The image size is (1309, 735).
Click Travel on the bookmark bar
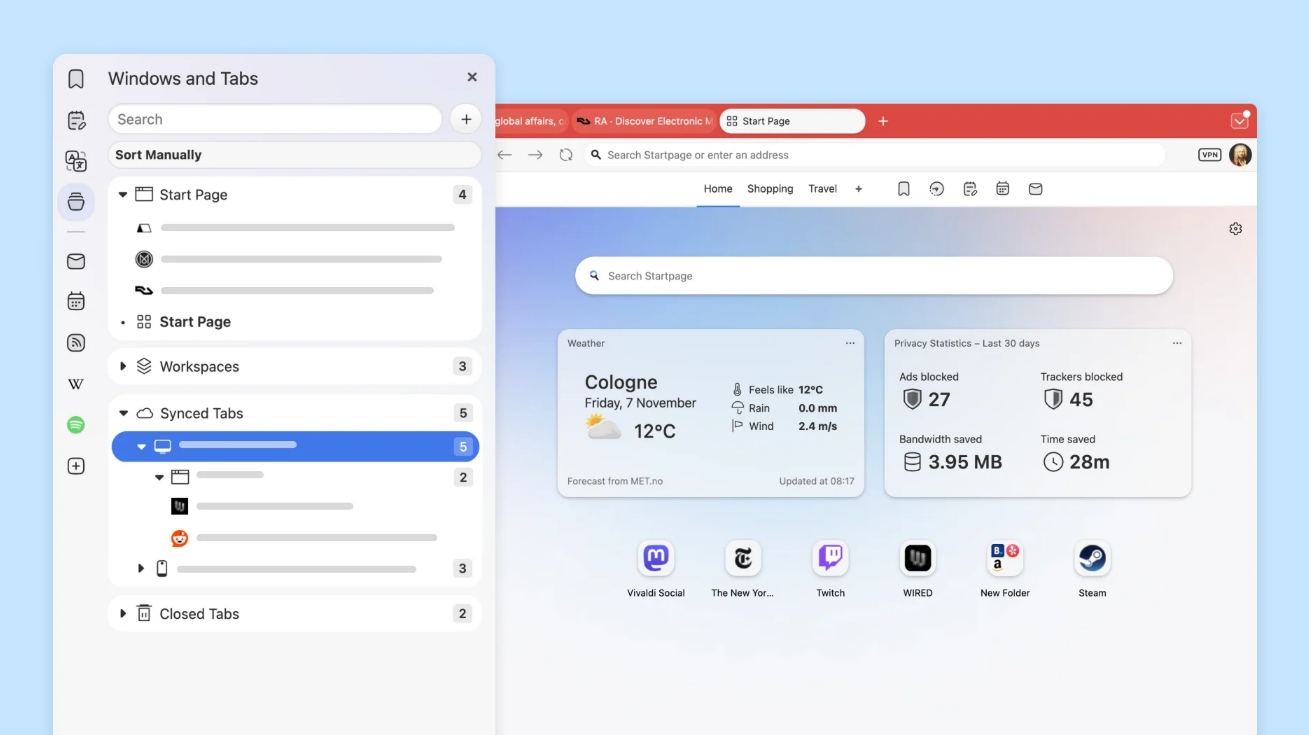[x=822, y=188]
